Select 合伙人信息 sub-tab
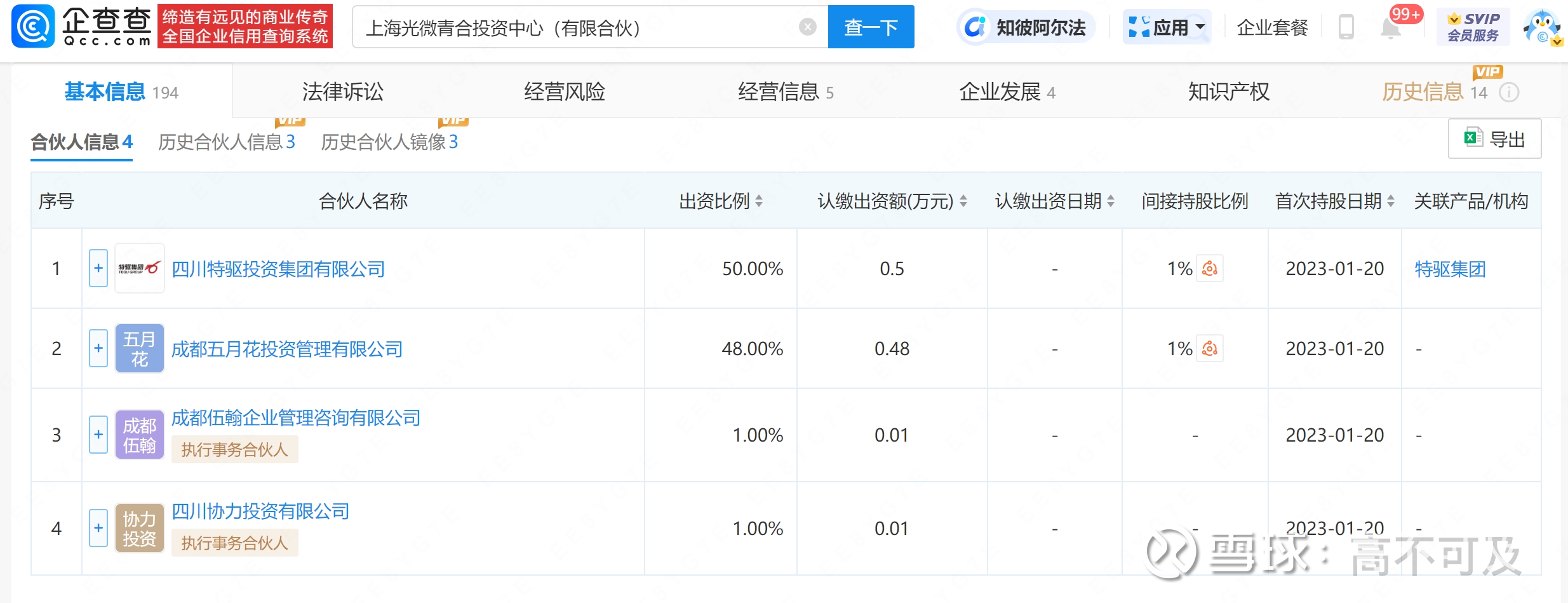1568x603 pixels. tap(81, 142)
